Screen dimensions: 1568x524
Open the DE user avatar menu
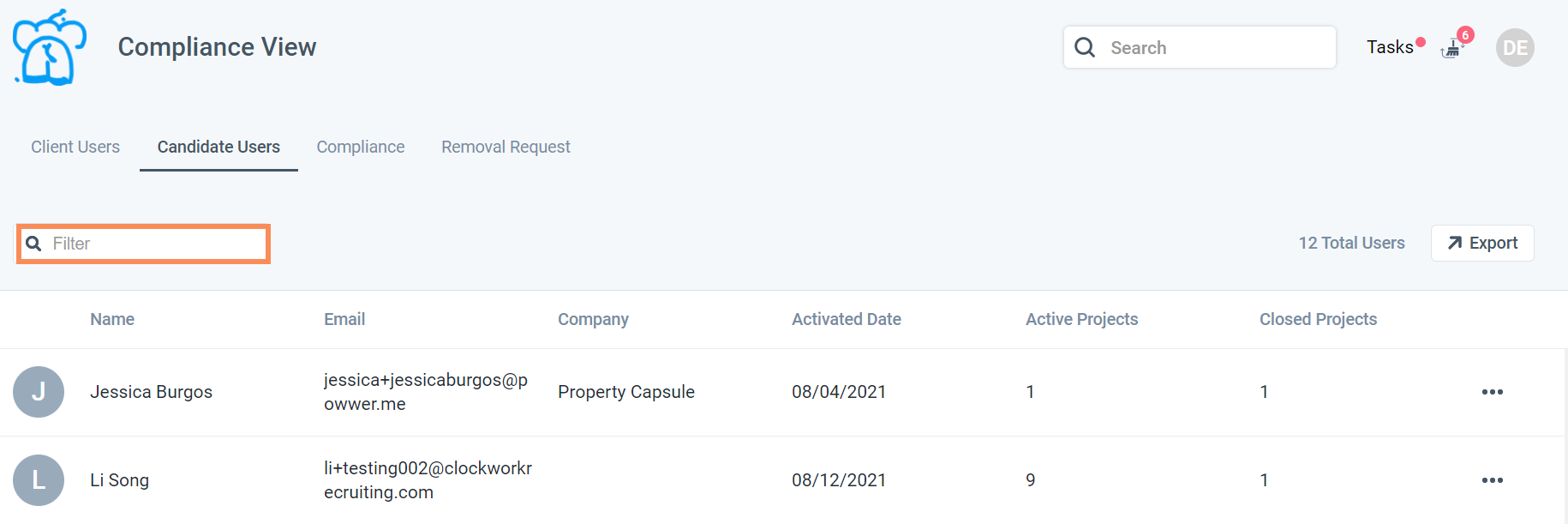pos(1514,48)
